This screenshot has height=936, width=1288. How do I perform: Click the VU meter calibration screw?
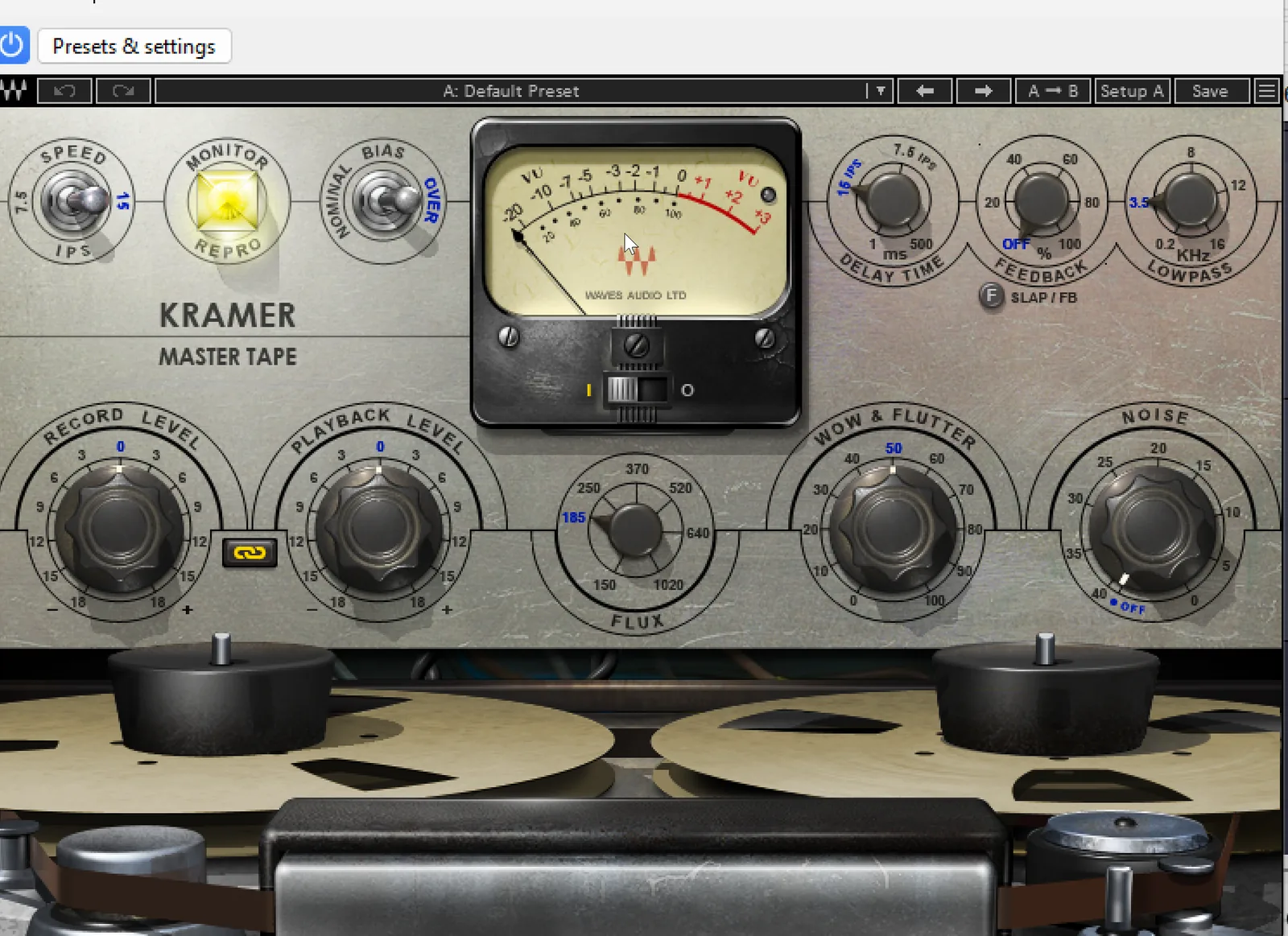637,346
